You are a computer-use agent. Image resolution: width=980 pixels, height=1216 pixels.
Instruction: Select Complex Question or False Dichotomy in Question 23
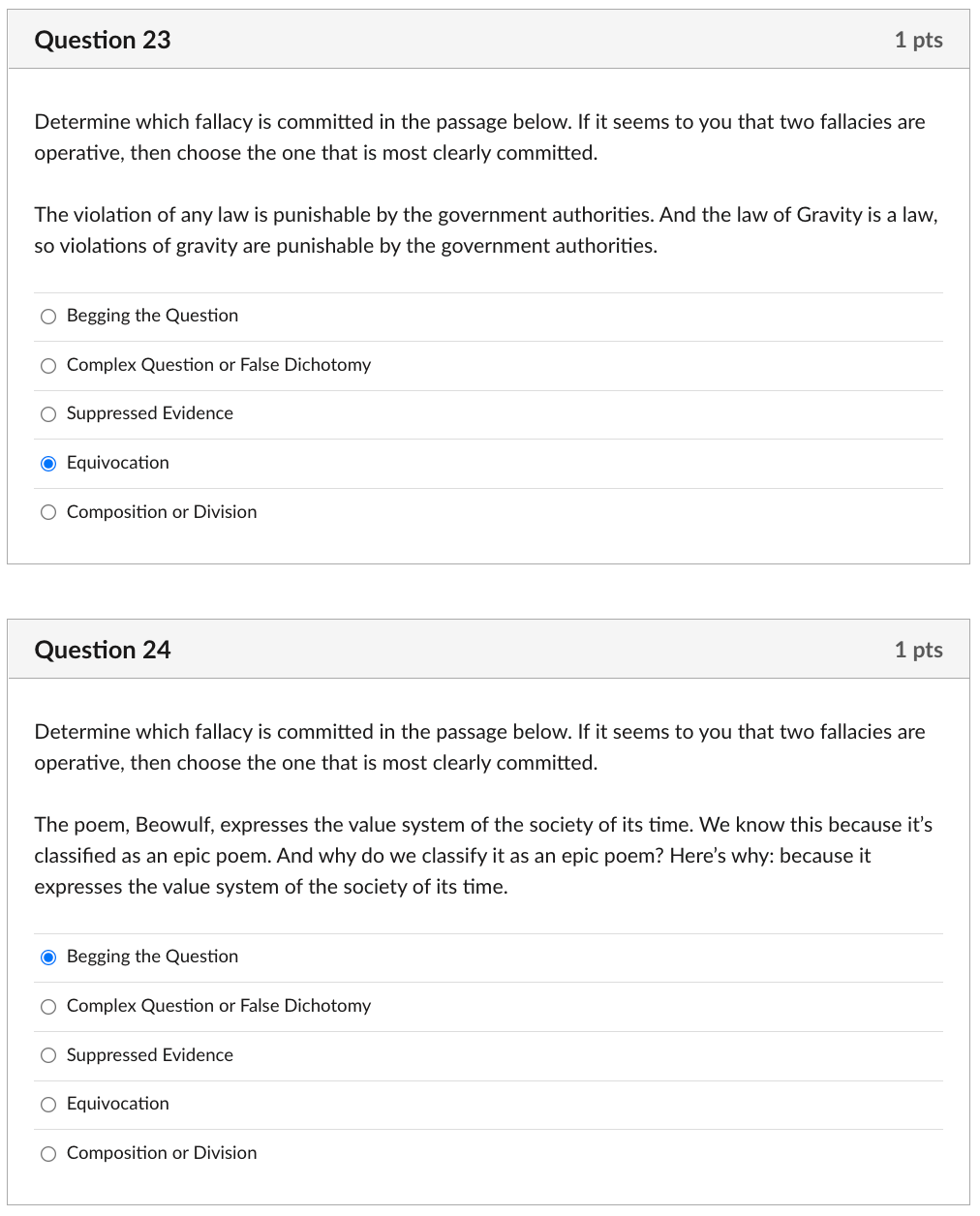coord(48,365)
